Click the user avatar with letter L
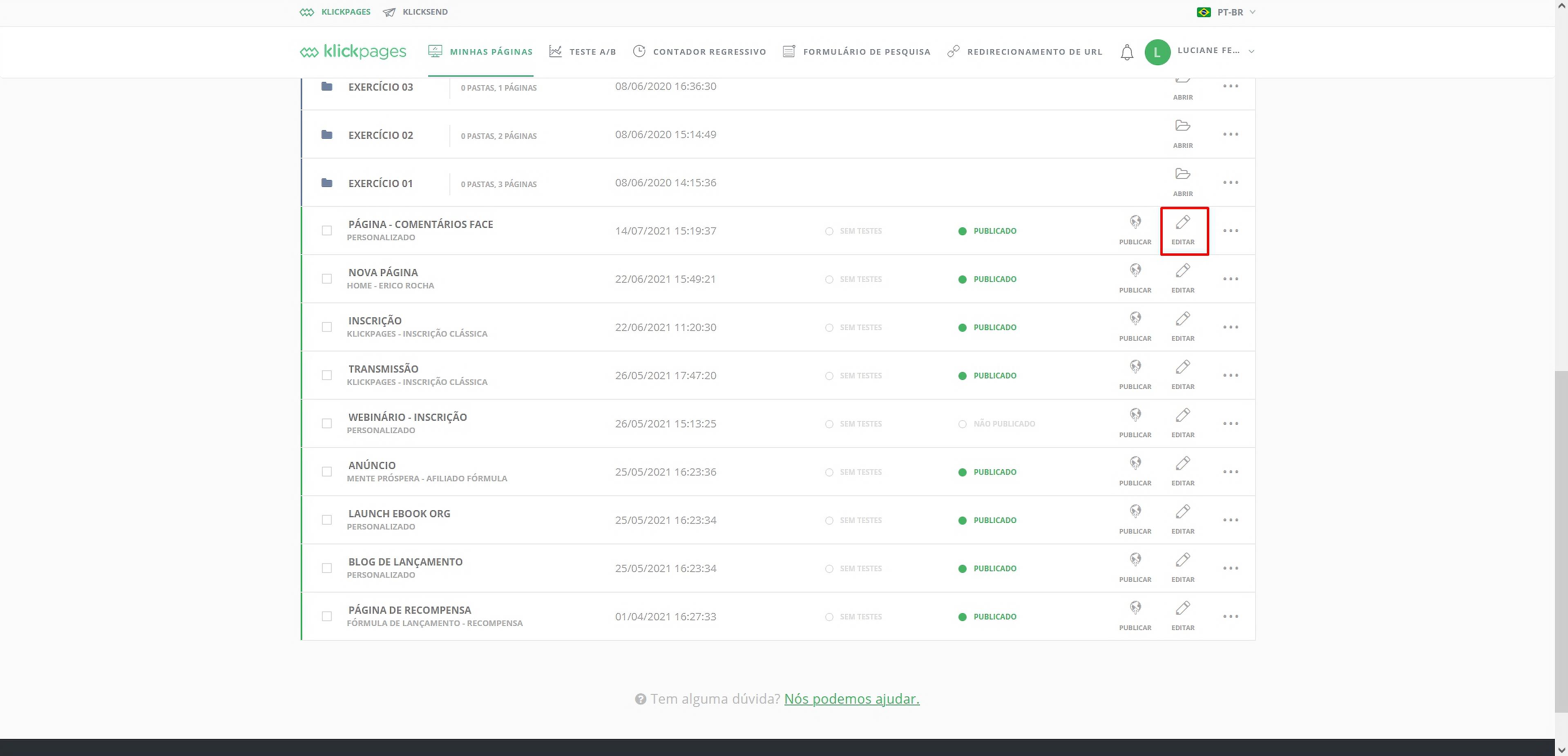Screen dimensions: 1568x756 (x=1157, y=52)
